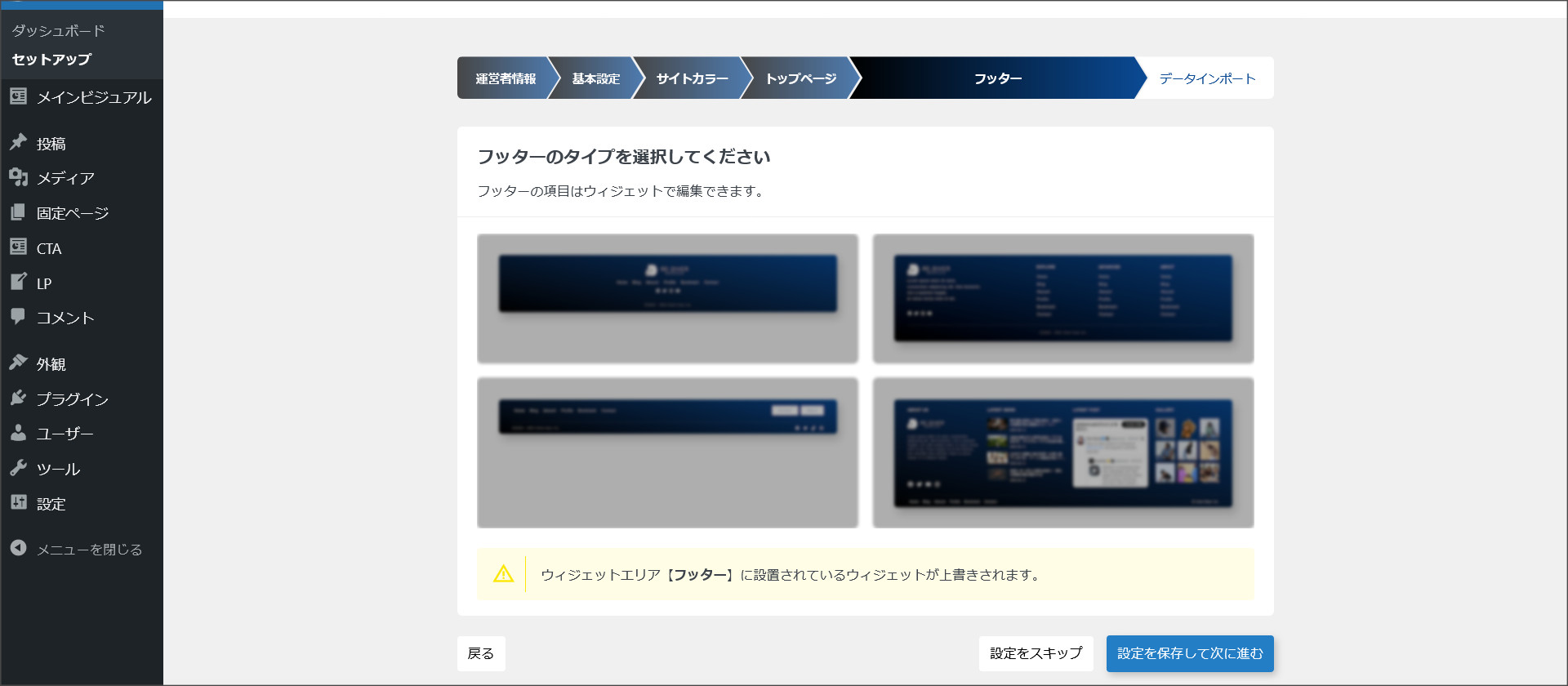Go to the サイトカラー step
This screenshot has width=1568, height=686.
(x=691, y=78)
